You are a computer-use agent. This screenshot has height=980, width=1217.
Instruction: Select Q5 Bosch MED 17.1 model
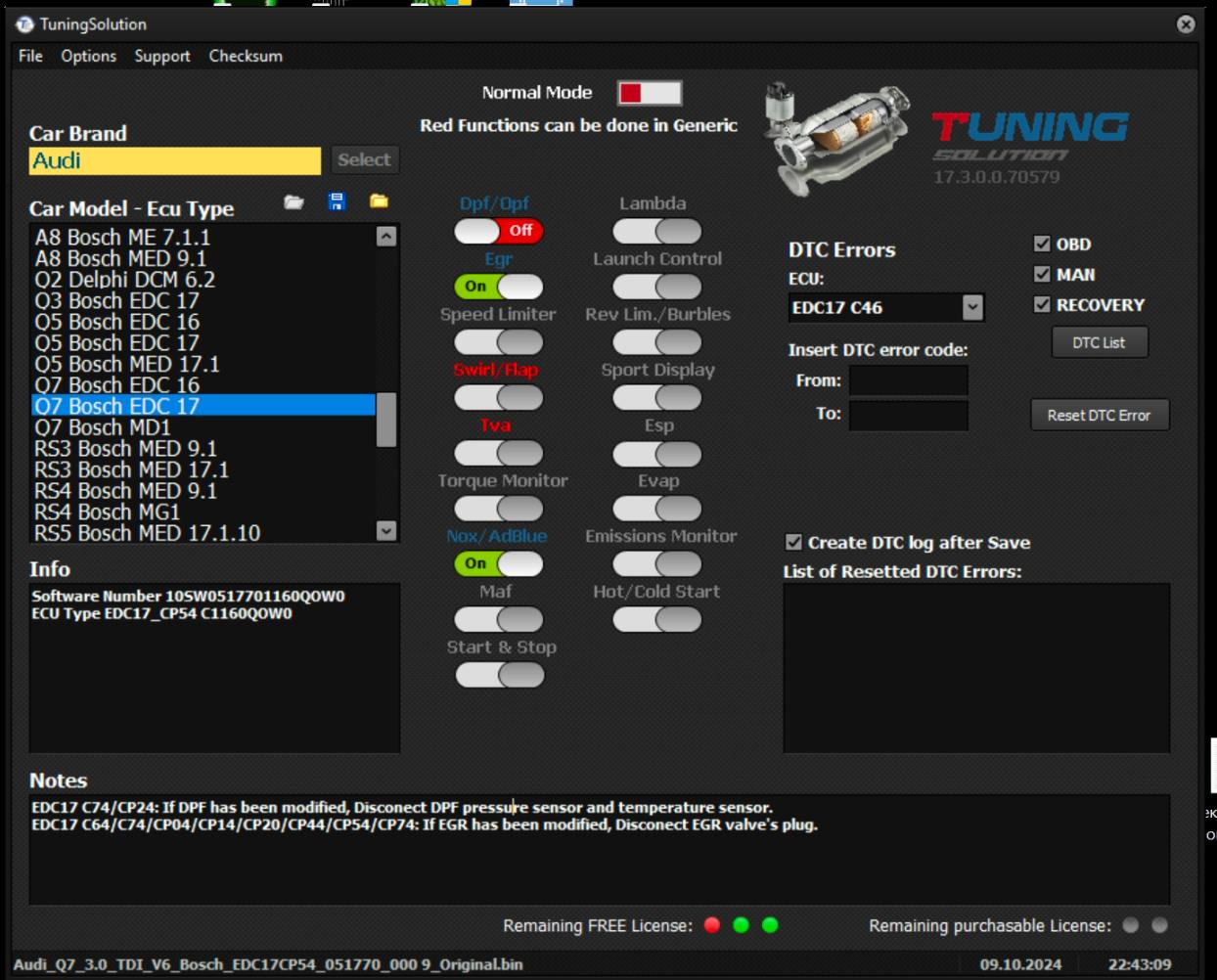(203, 364)
